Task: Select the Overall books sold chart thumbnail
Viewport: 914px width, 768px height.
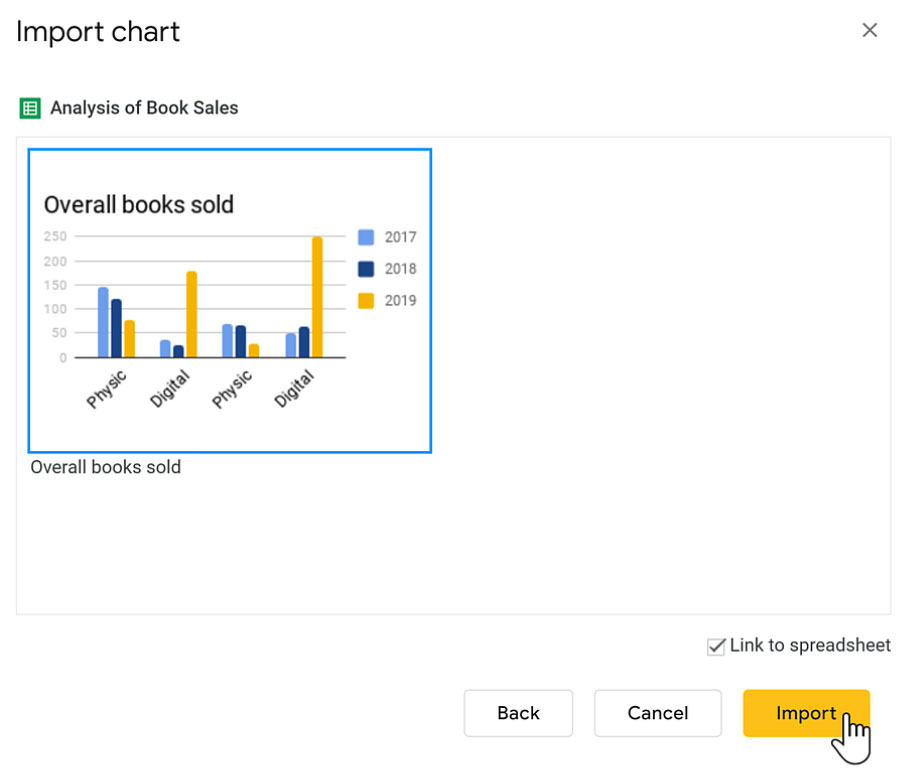Action: click(x=229, y=300)
